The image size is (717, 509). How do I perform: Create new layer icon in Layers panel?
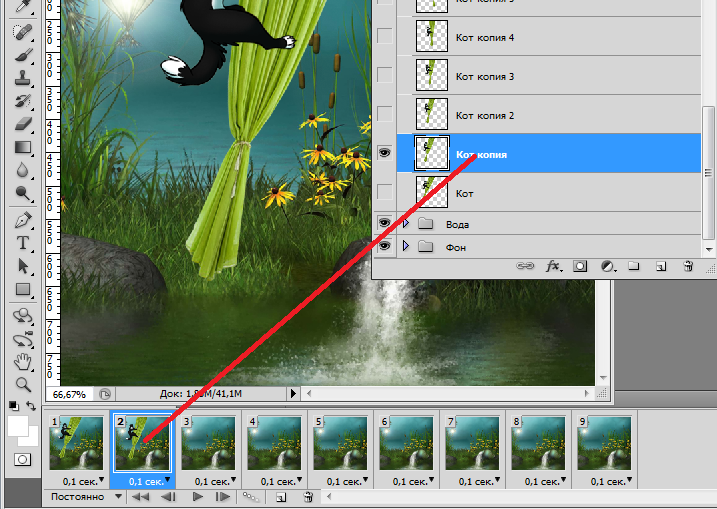[x=661, y=266]
